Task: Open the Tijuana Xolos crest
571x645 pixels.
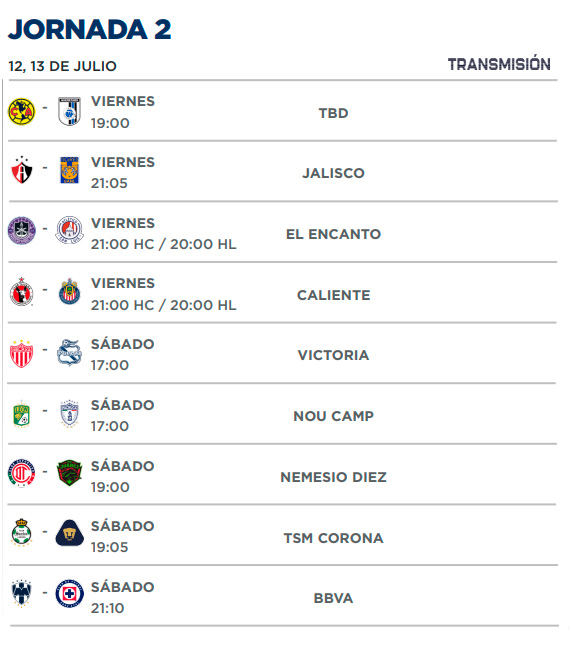Action: [21, 291]
